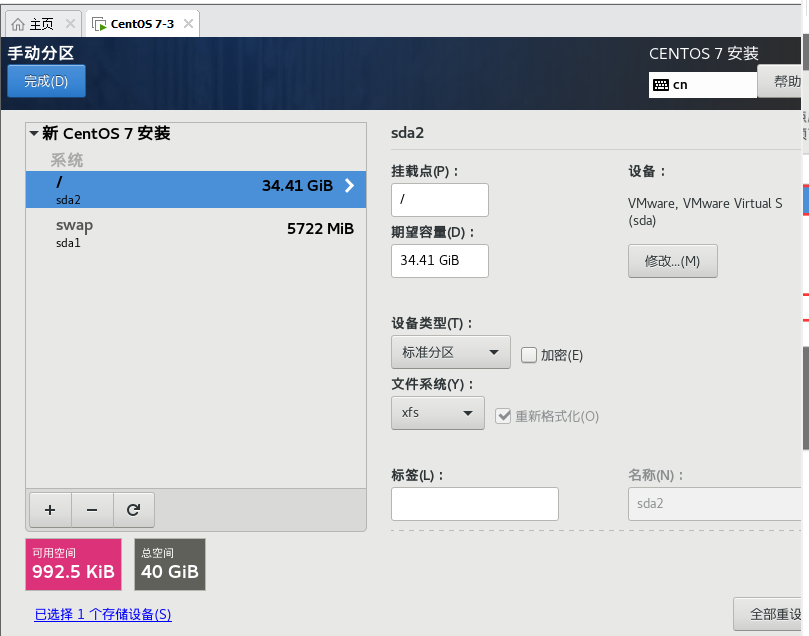Viewport: 809px width, 636px height.
Task: Click the 挂载点 mount point field
Action: coord(440,200)
